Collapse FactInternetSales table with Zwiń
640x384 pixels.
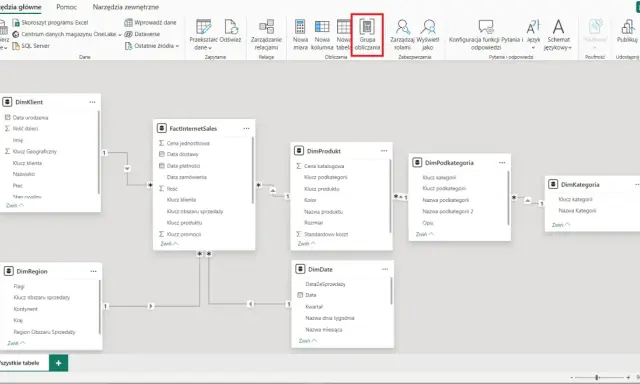tap(169, 244)
